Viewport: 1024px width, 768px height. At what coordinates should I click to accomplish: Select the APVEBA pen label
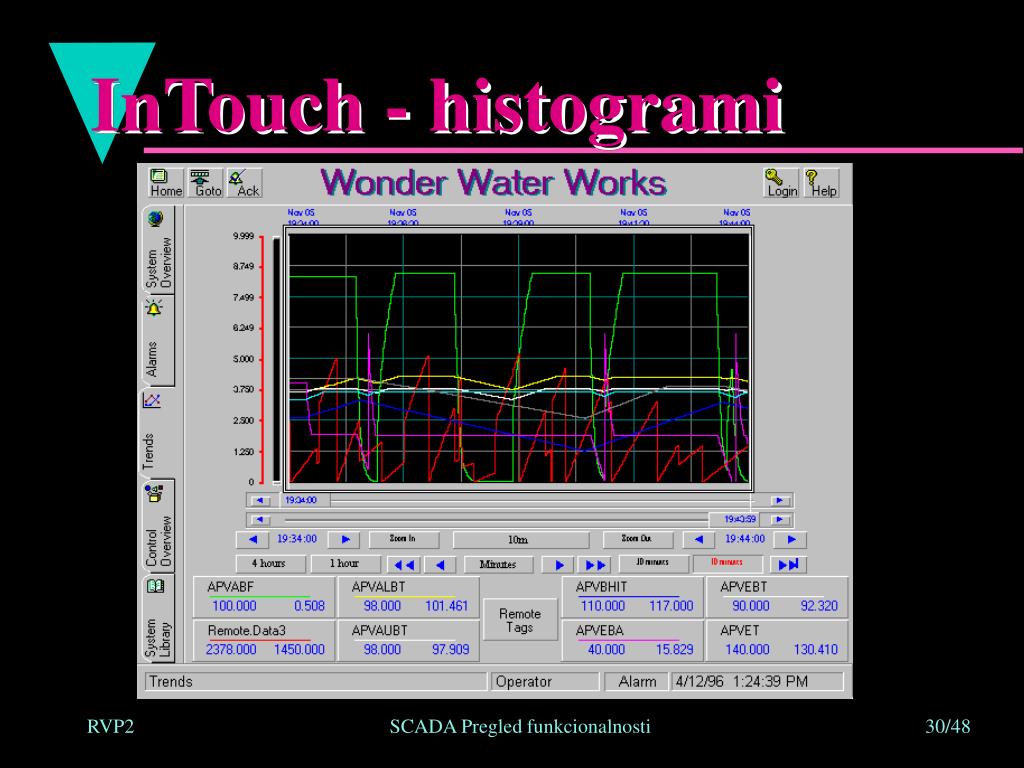[600, 631]
